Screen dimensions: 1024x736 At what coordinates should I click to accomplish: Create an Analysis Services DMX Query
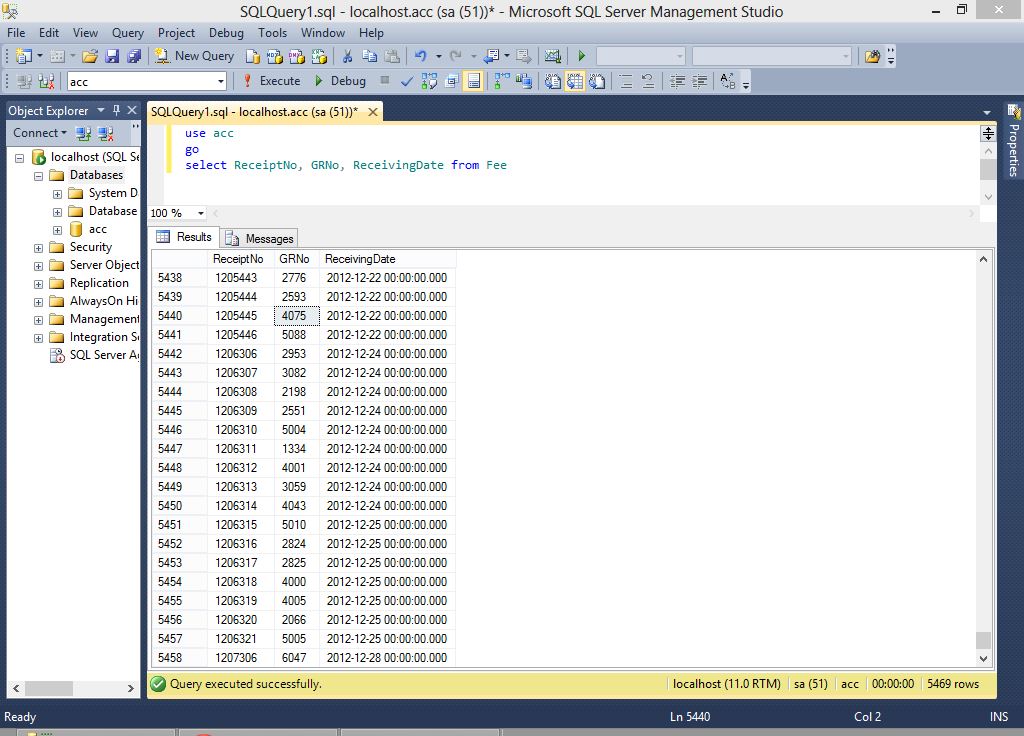click(x=297, y=57)
